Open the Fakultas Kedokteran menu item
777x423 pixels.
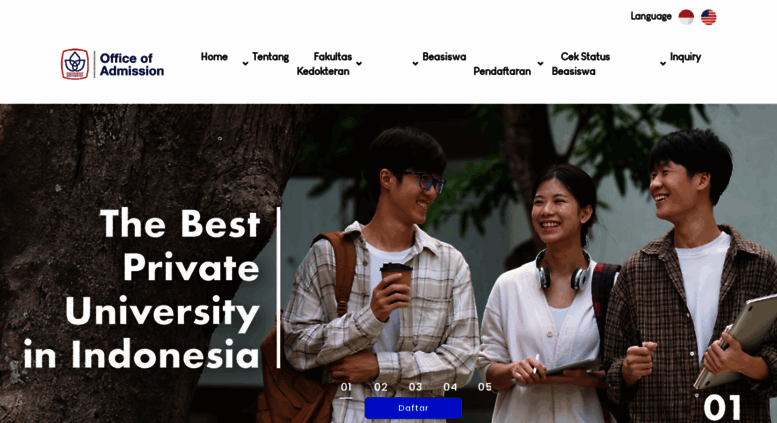click(324, 64)
